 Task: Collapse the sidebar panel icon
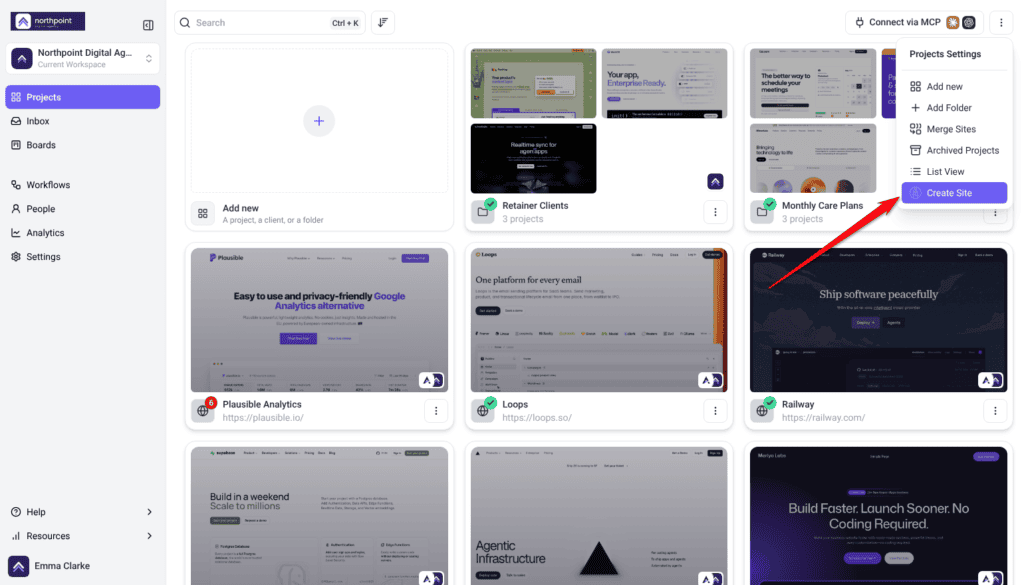coord(148,25)
